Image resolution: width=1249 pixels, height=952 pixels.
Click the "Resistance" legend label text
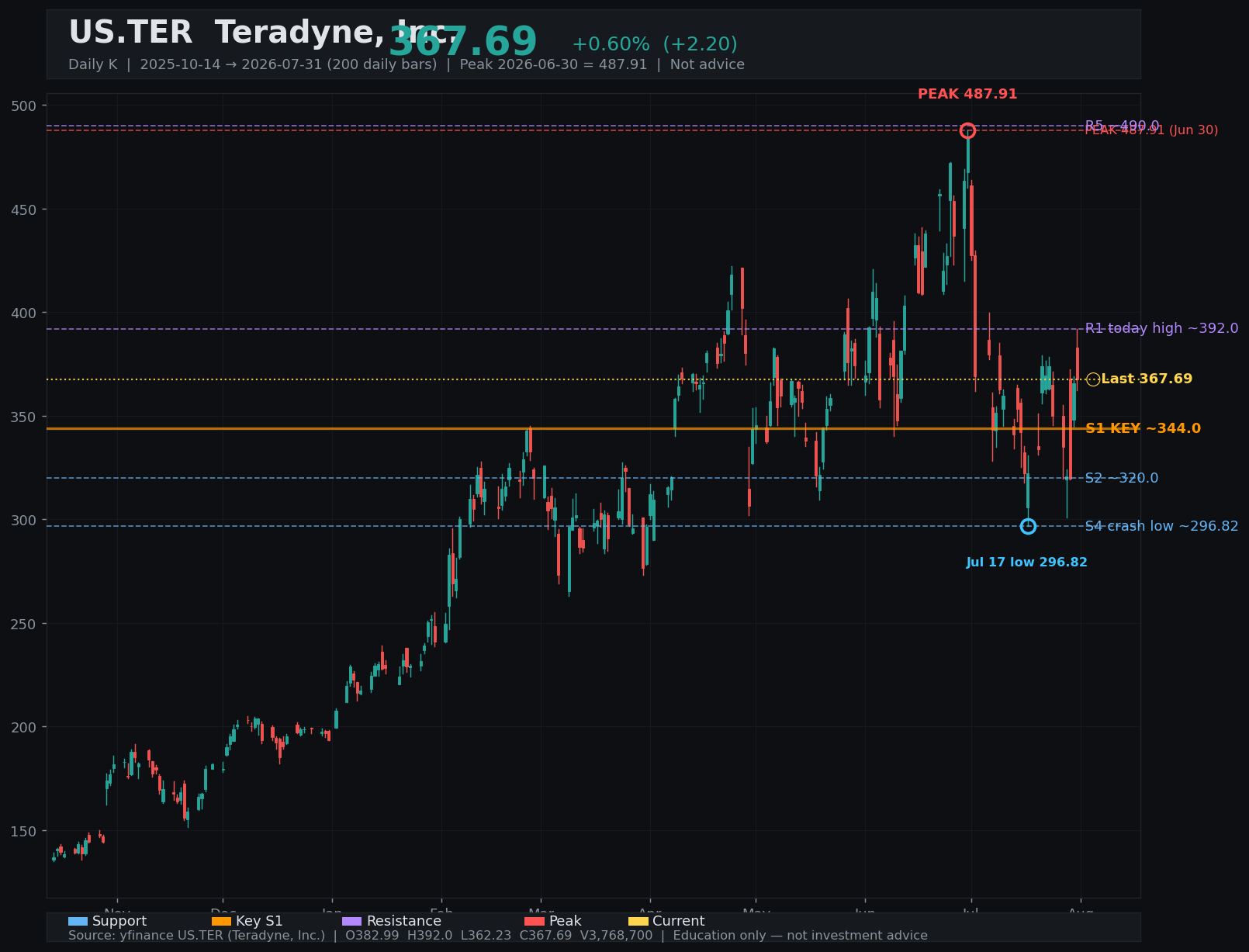[404, 922]
